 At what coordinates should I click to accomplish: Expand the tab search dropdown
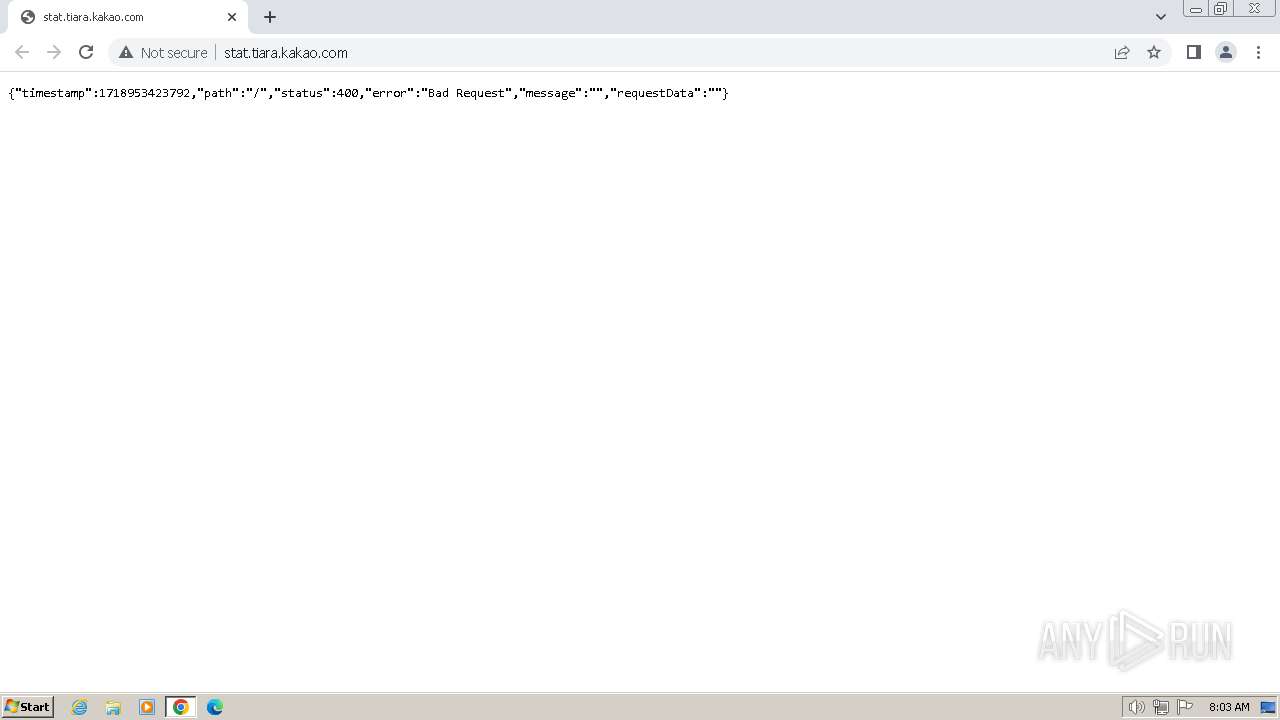pyautogui.click(x=1160, y=17)
